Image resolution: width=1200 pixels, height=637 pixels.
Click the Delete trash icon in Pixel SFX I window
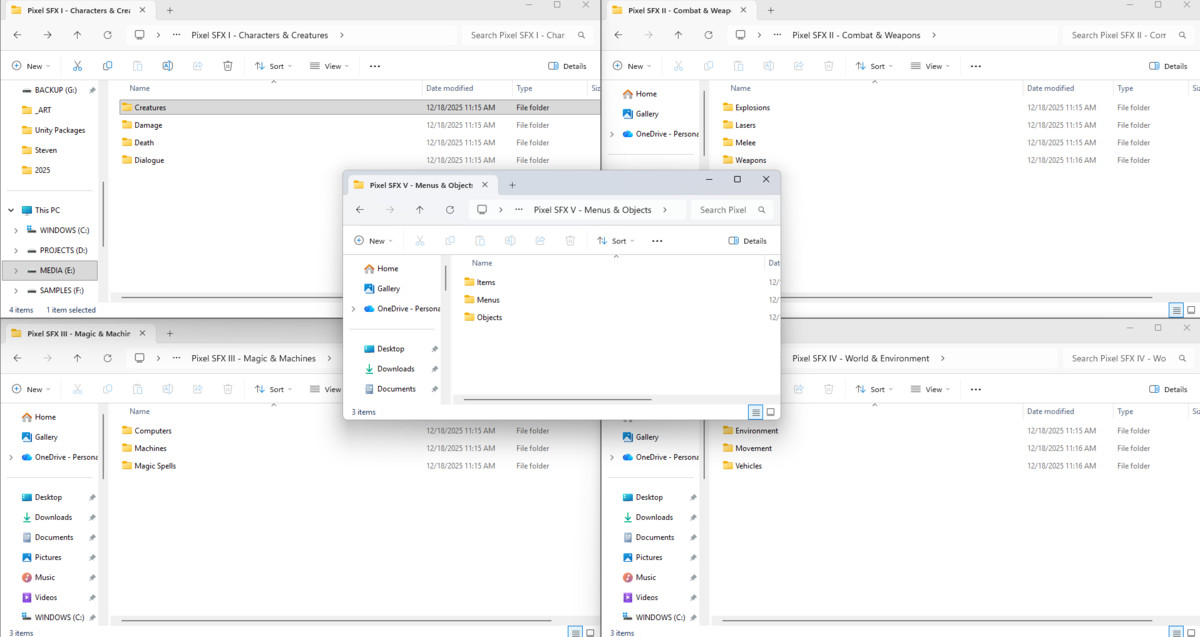[228, 66]
